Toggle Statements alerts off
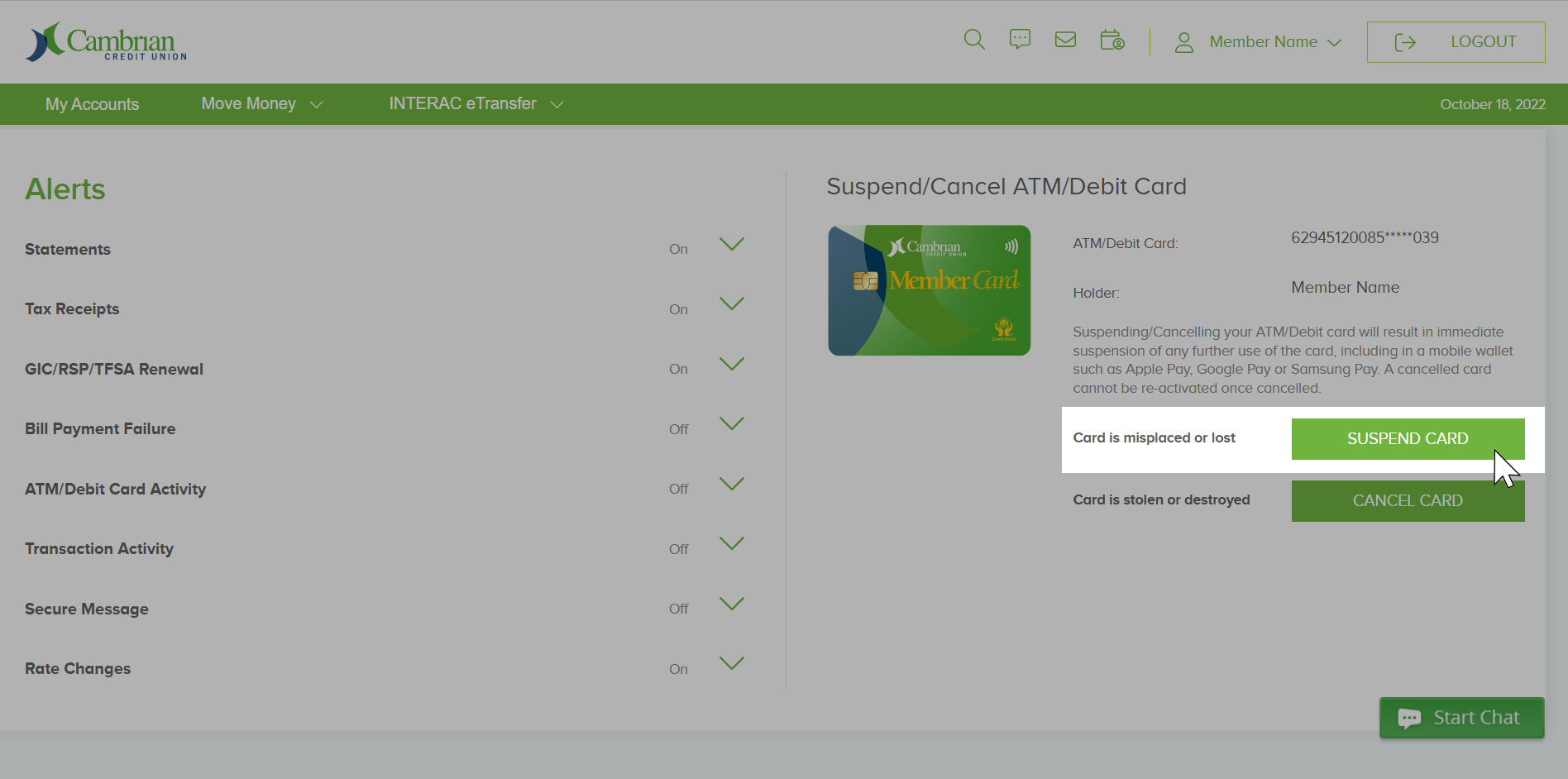The image size is (1568, 779). pyautogui.click(x=678, y=249)
